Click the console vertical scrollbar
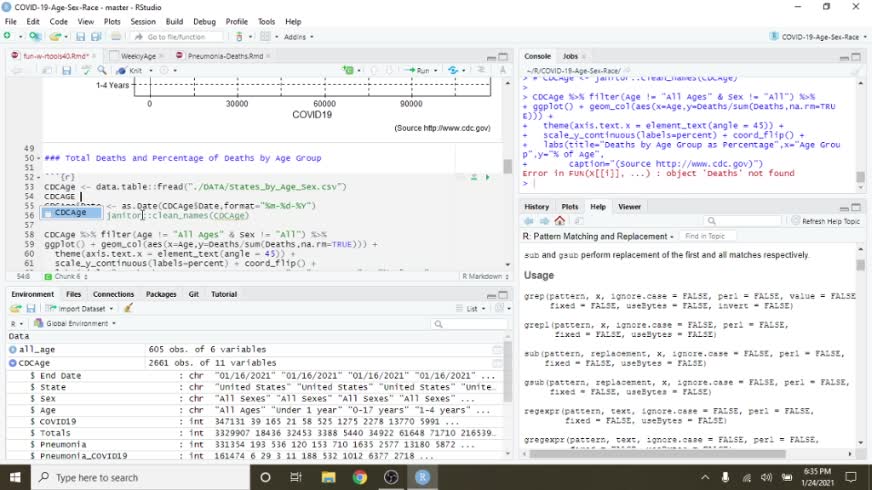Screen dimensions: 872x490 [x=860, y=177]
